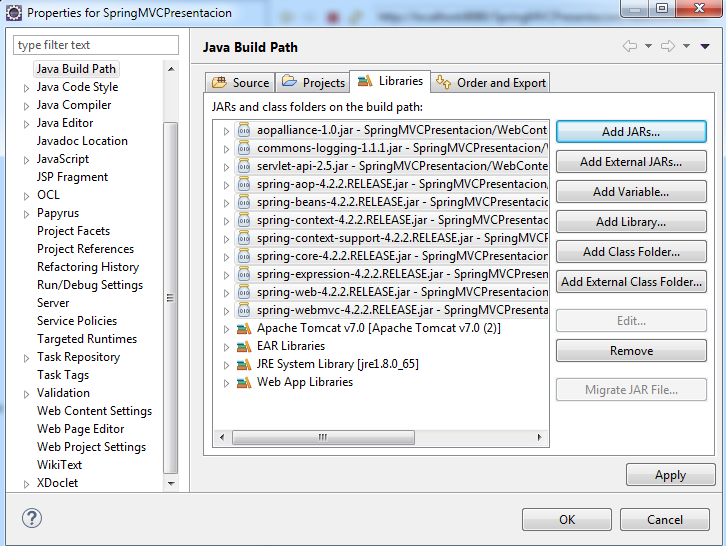The width and height of the screenshot is (726, 546).
Task: Click the aopalliance-1.0.jar file icon
Action: 243,130
